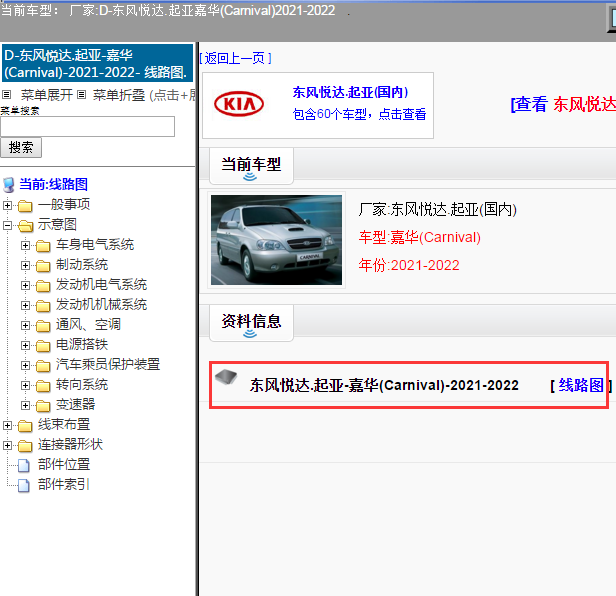Click the 一般事项 folder icon
Viewport: 616px width, 596px height.
coord(25,205)
